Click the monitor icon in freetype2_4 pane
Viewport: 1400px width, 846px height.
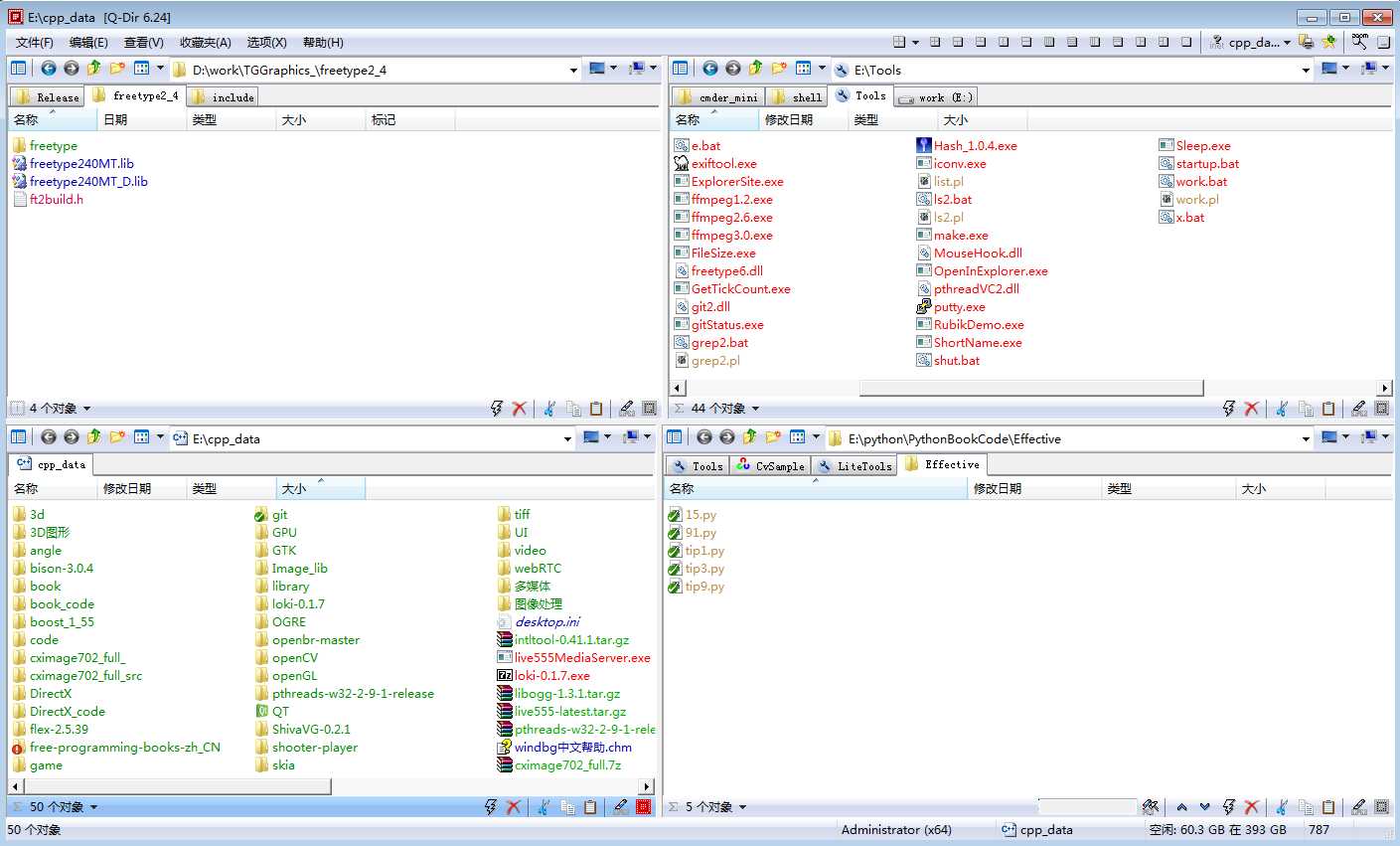597,69
